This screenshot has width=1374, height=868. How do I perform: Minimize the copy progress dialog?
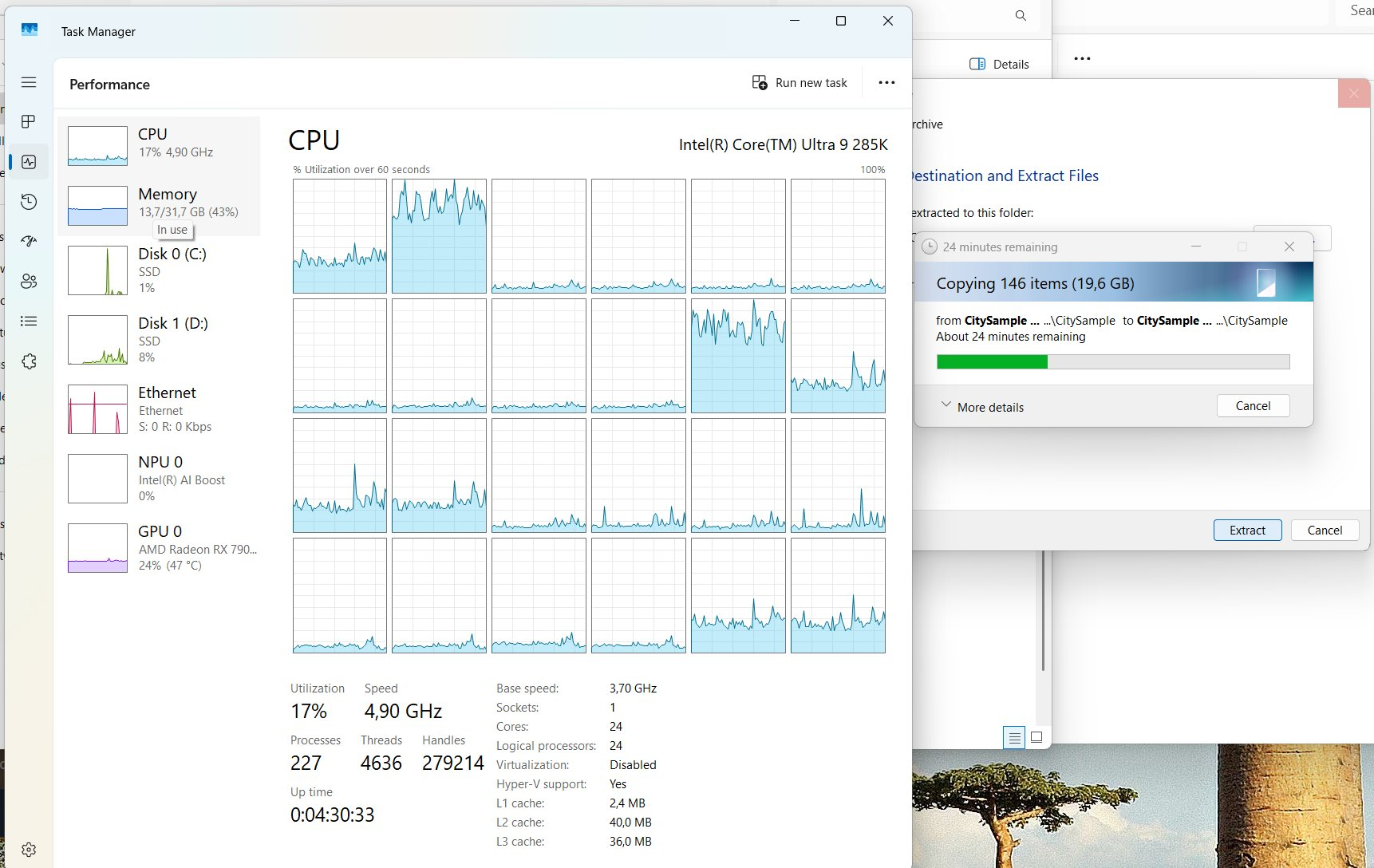tap(1196, 247)
